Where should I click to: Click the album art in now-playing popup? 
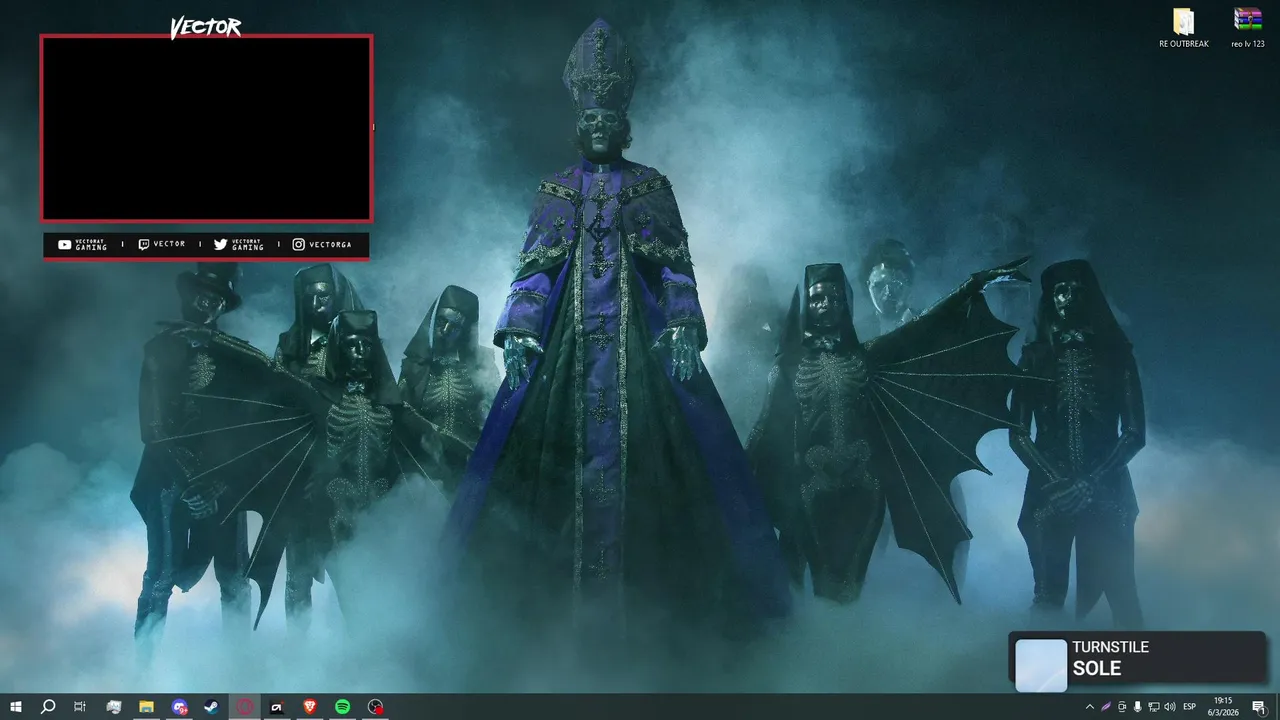[x=1041, y=665]
